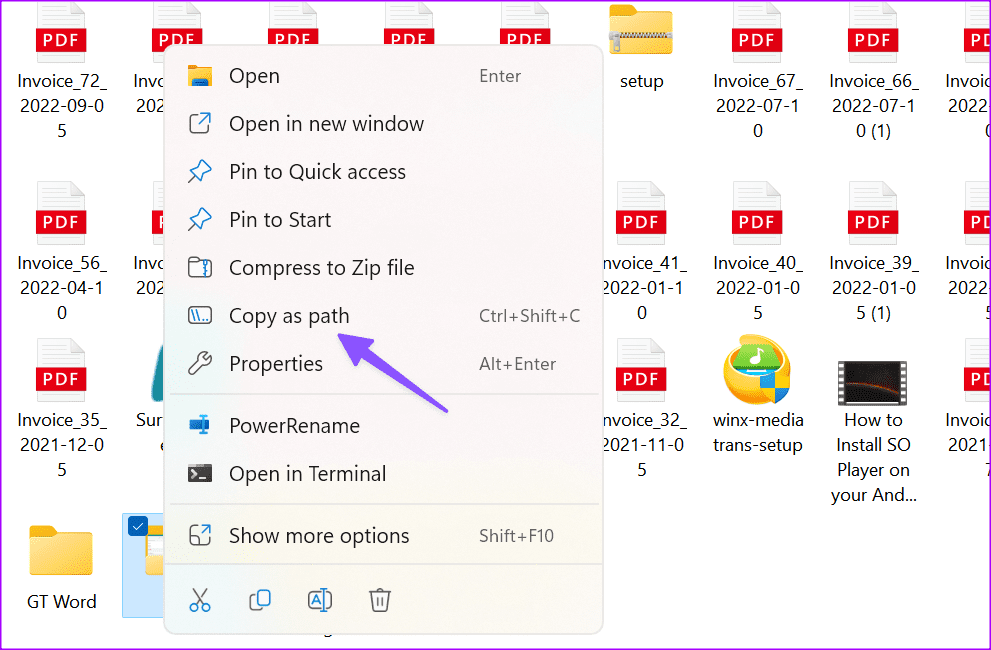
Task: Expand Show more options
Action: pyautogui.click(x=319, y=536)
